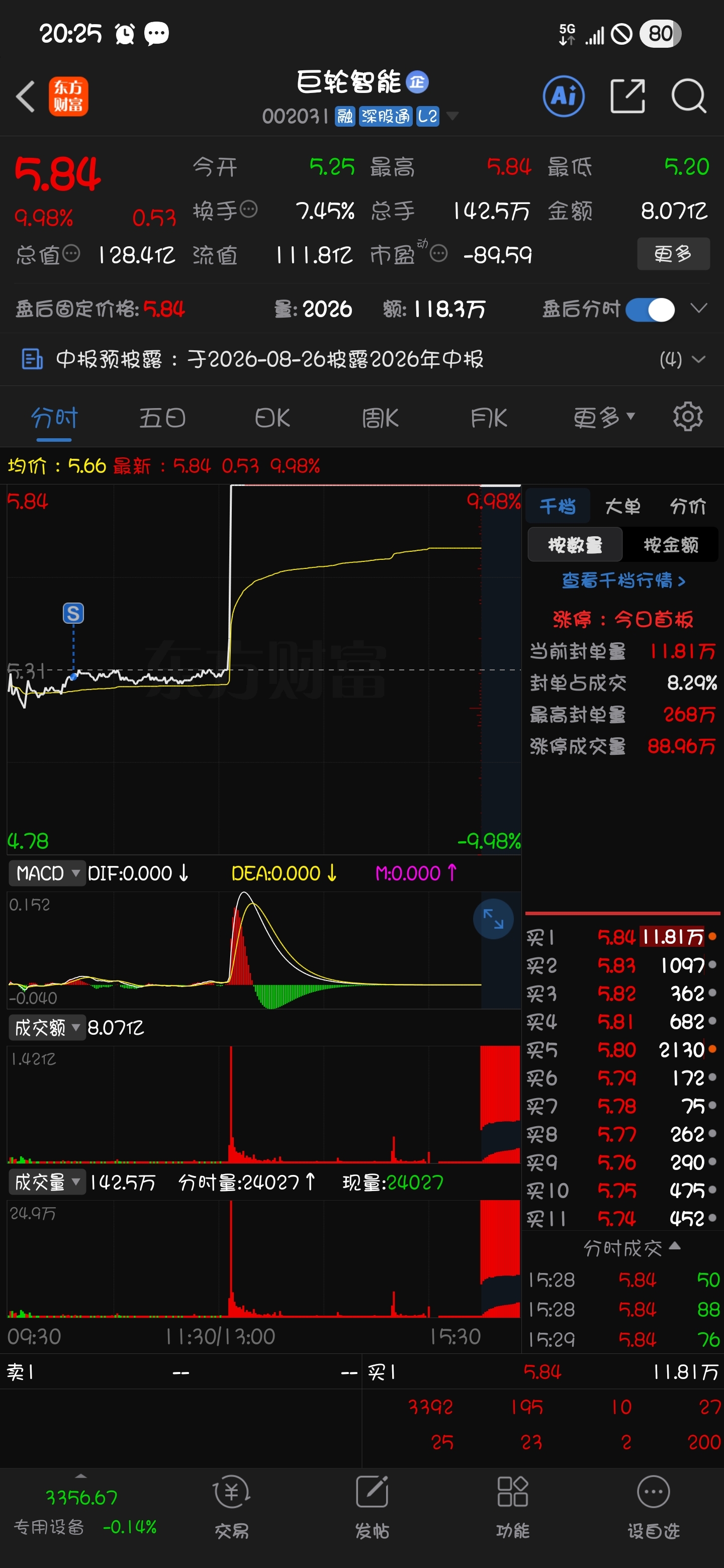The width and height of the screenshot is (724, 1568).
Task: Open the search magnifier icon
Action: [x=689, y=96]
